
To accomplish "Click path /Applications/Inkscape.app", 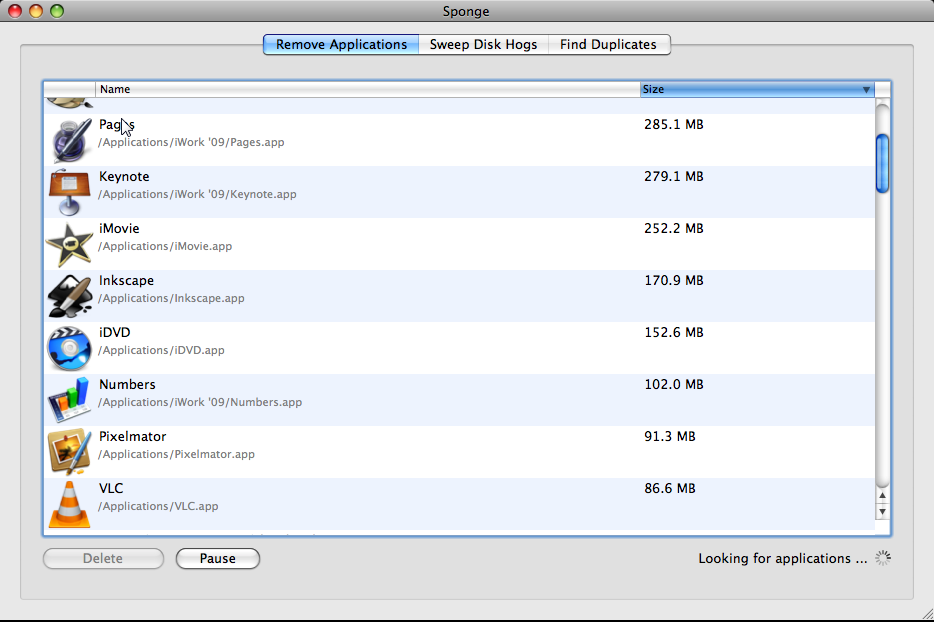I will pos(171,298).
